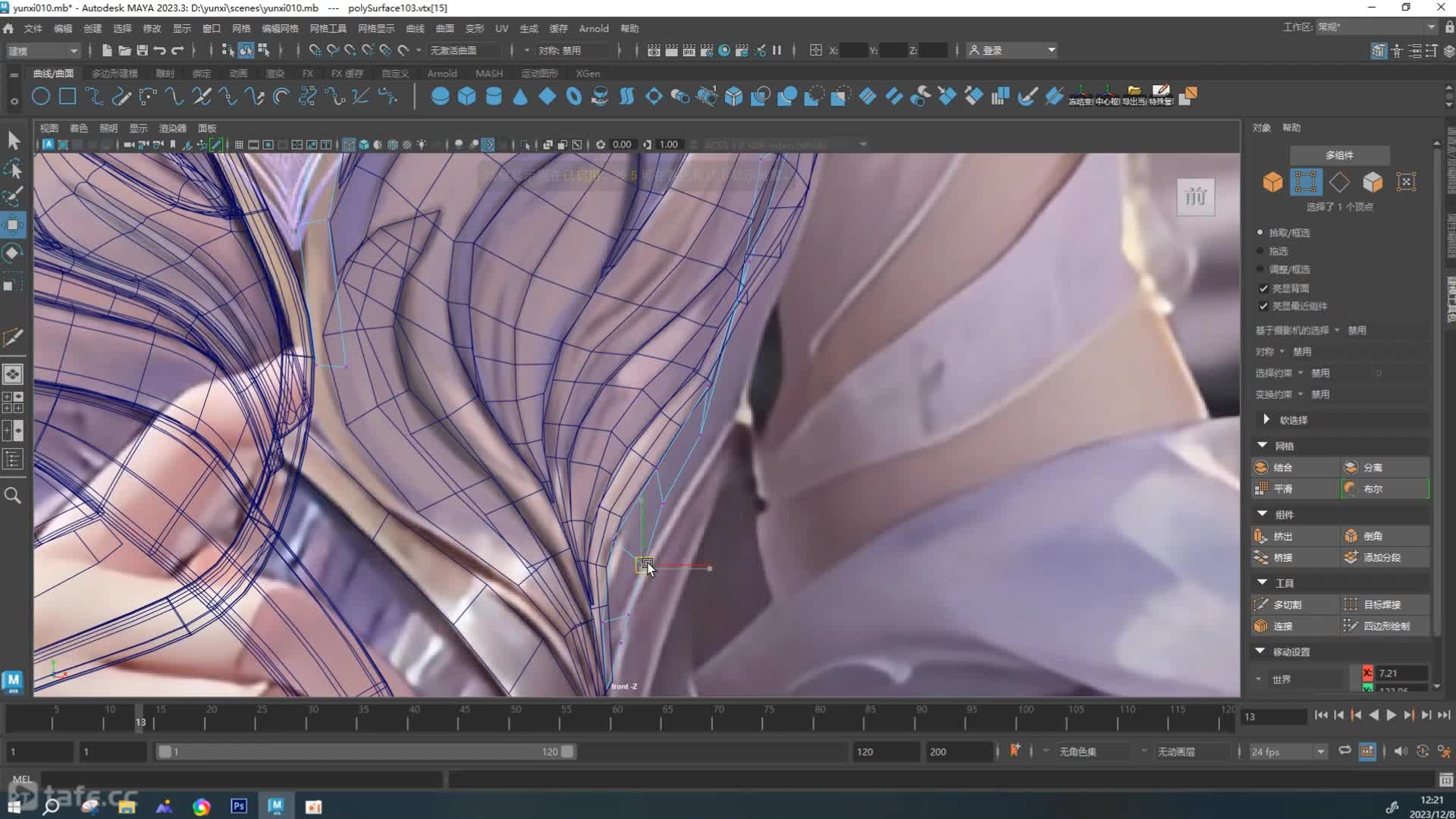Click the redo arrow icon

[x=177, y=50]
